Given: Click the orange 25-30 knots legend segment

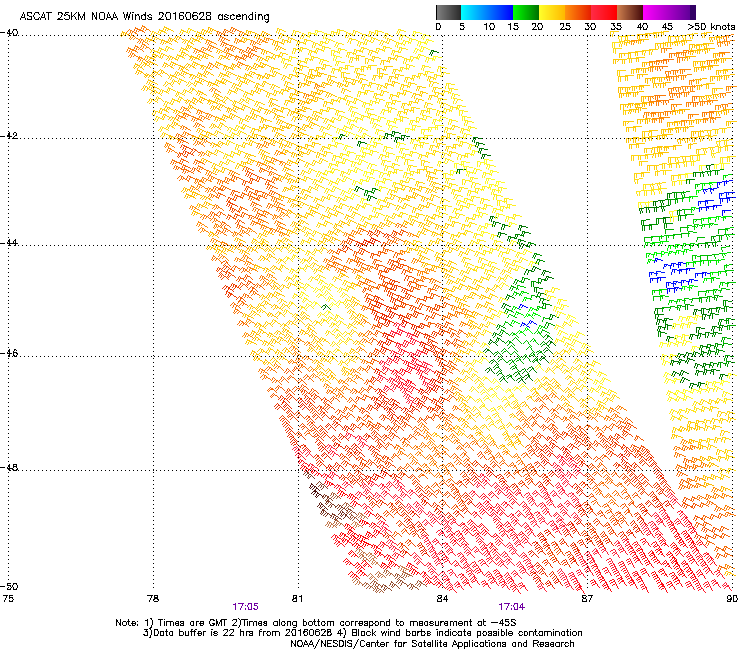Looking at the screenshot, I should (578, 12).
